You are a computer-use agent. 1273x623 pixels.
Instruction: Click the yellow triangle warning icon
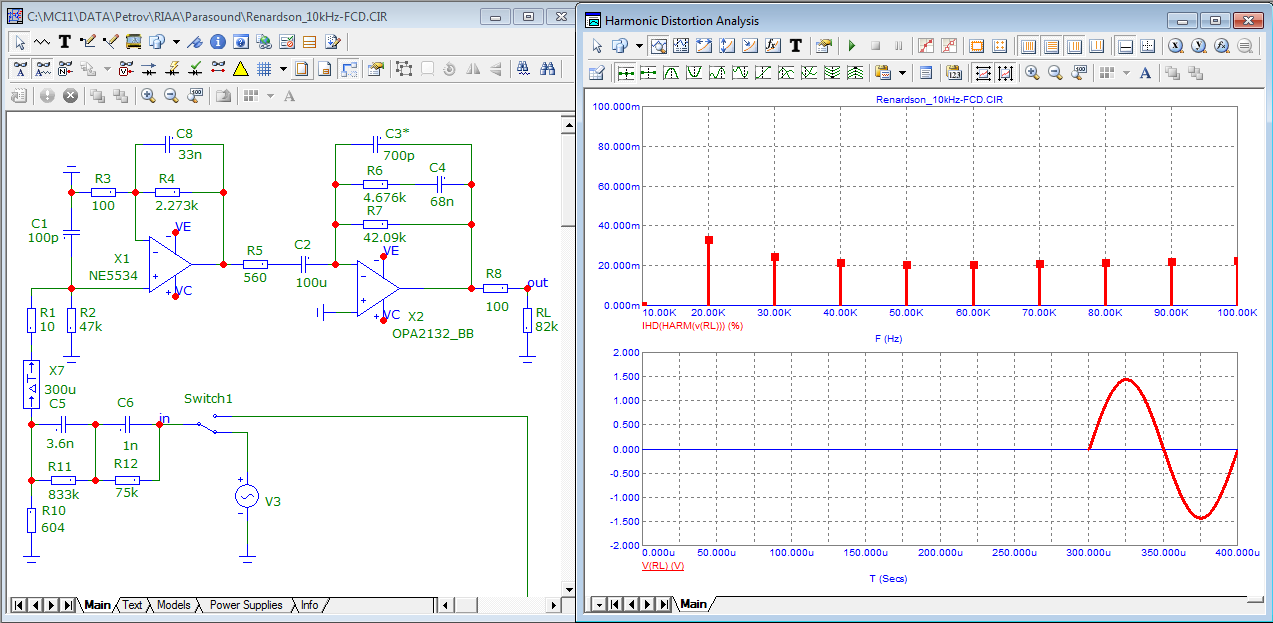click(240, 69)
